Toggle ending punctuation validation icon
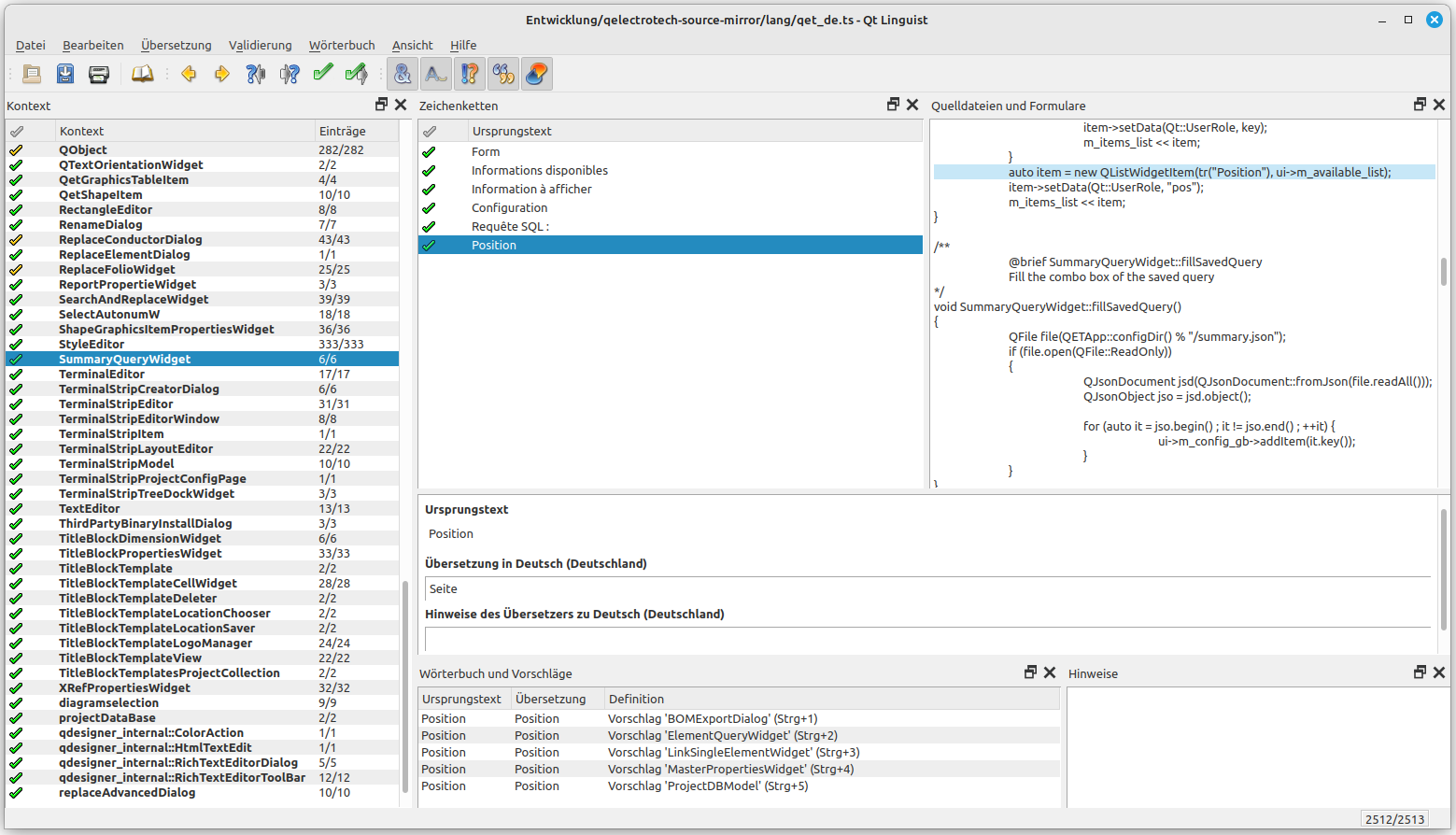This screenshot has width=1456, height=835. pos(470,74)
